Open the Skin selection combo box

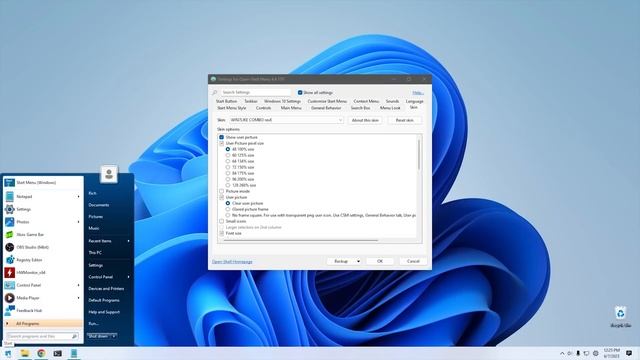coord(286,120)
